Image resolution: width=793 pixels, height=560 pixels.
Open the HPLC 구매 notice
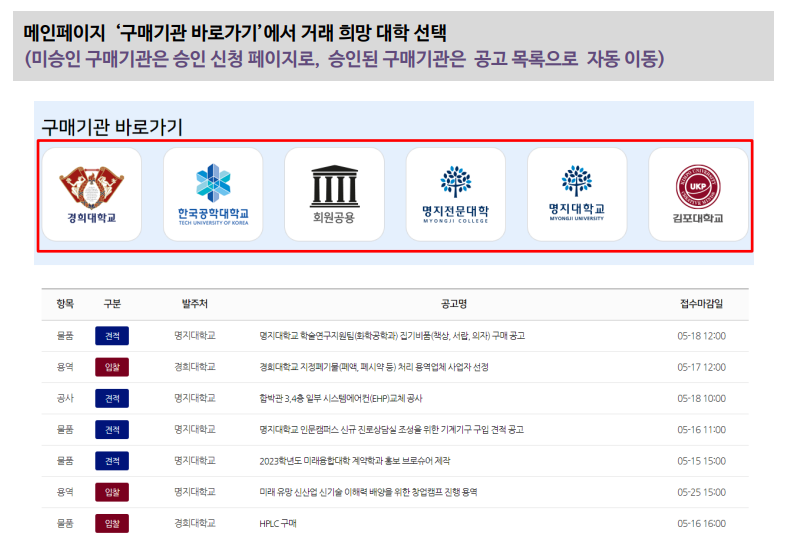pos(278,524)
